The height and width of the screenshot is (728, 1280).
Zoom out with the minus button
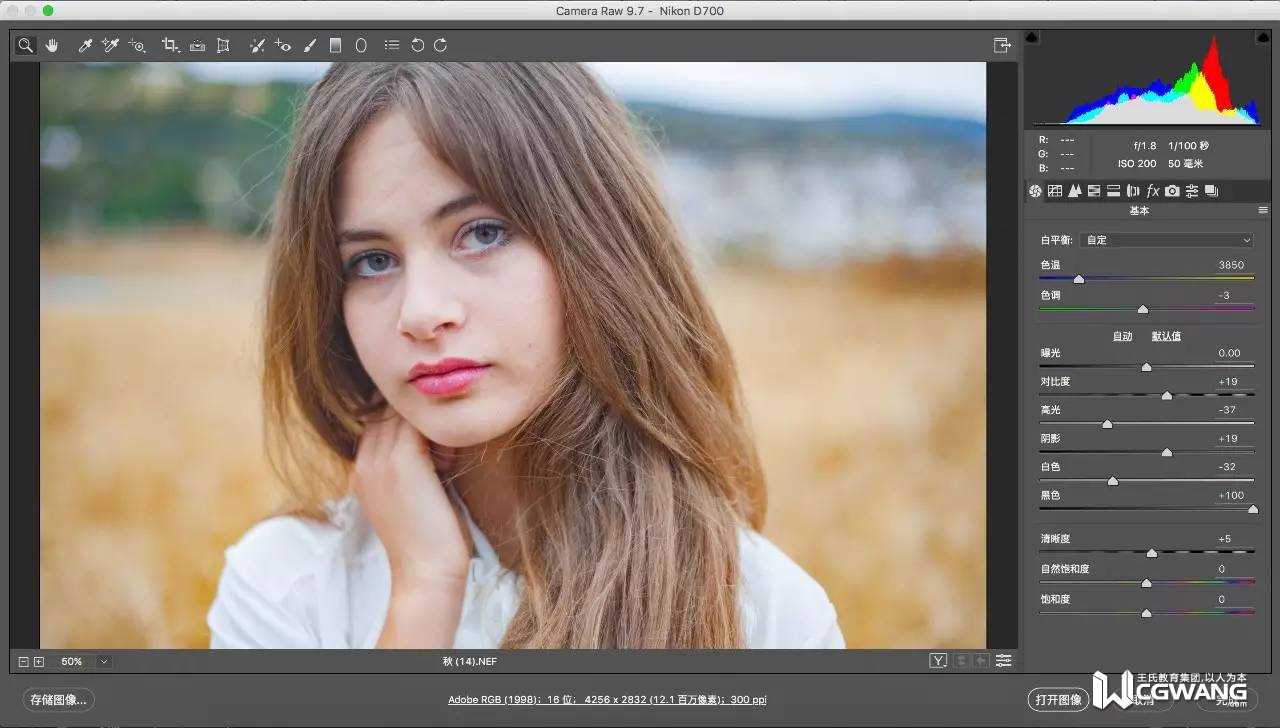pyautogui.click(x=24, y=662)
